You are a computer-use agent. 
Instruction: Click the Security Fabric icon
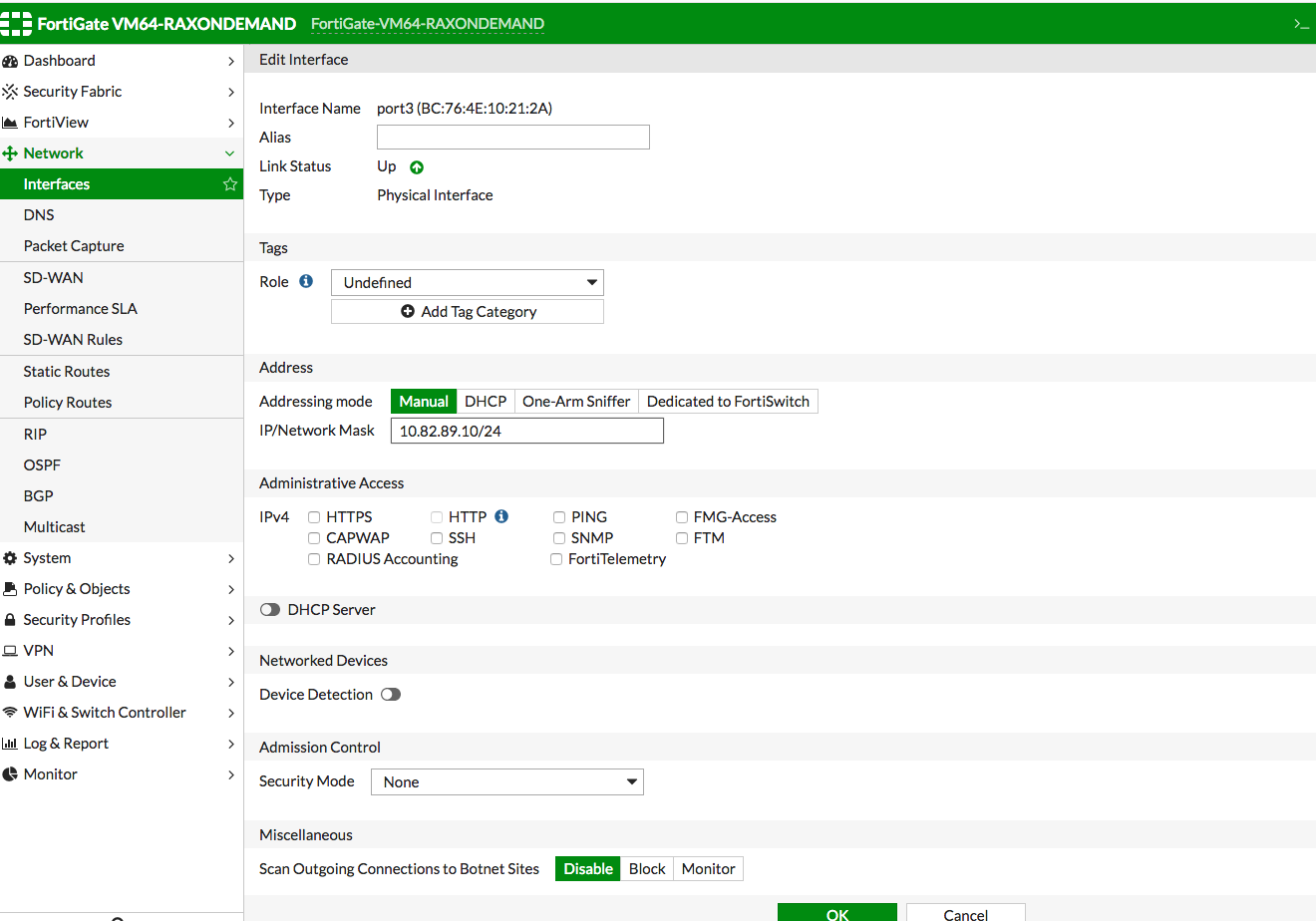(x=10, y=92)
